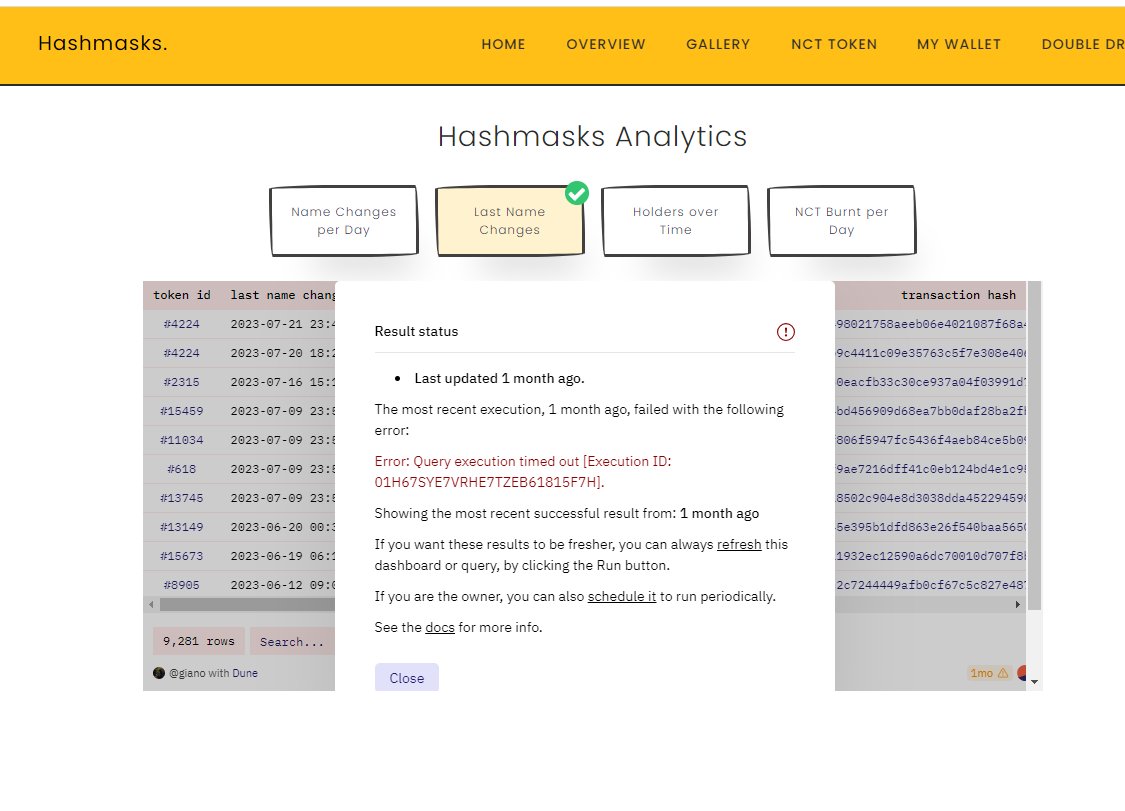Select the Holders over Time tab
The image size is (1125, 811).
pos(675,220)
